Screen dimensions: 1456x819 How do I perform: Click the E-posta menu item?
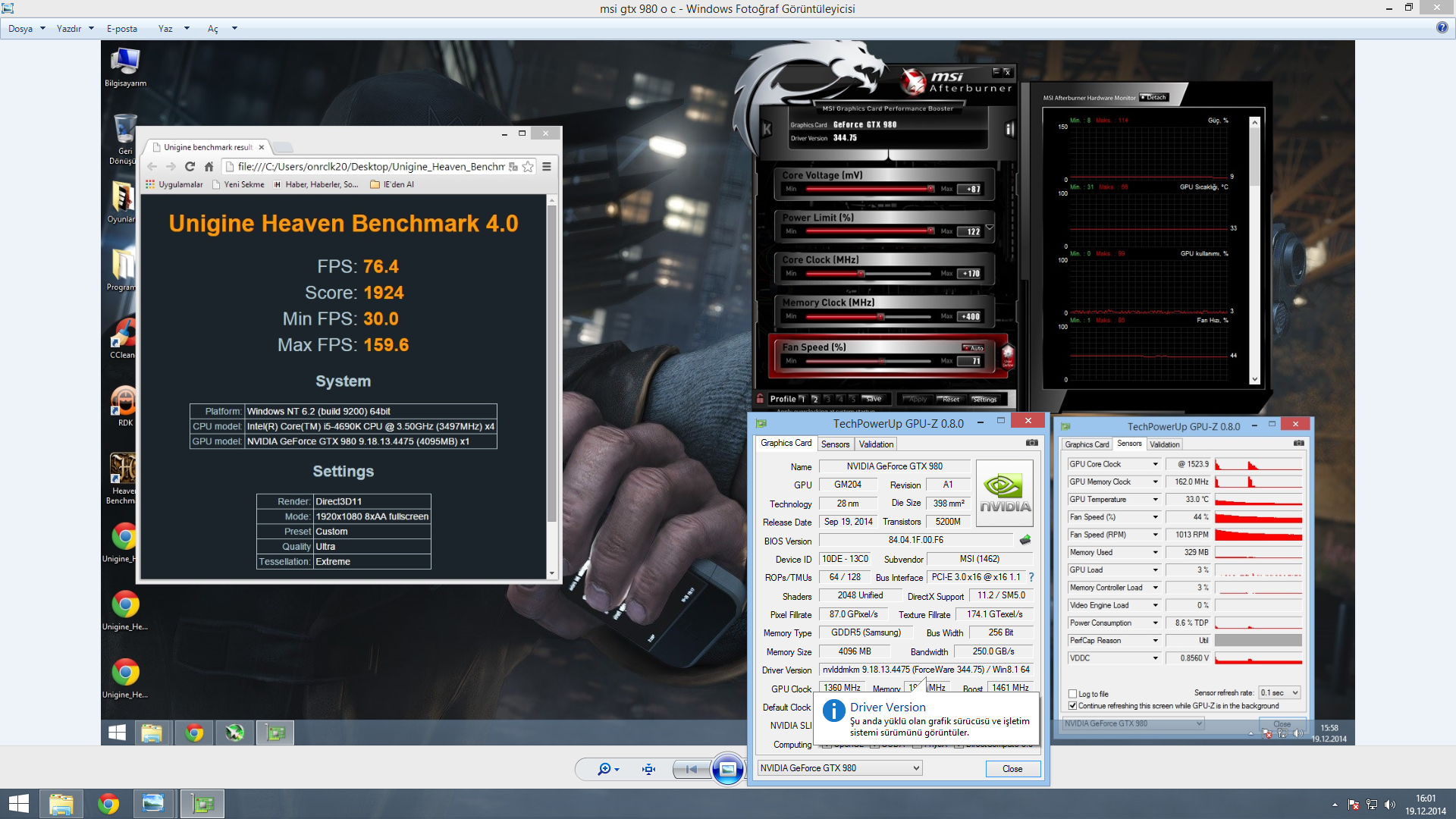tap(122, 29)
